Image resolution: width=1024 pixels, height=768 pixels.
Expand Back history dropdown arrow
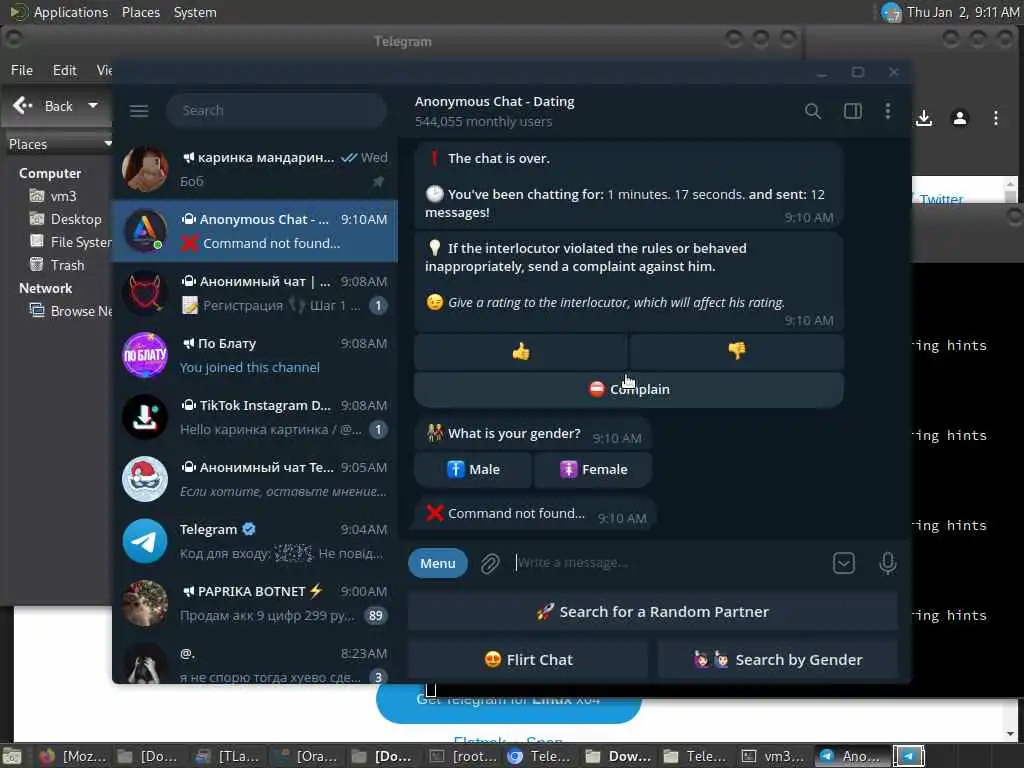[x=93, y=105]
